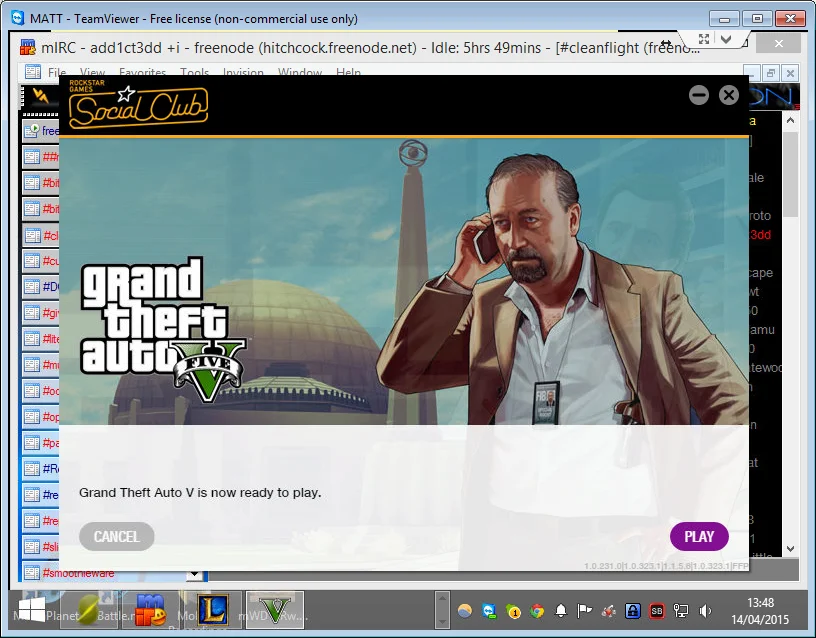Restore the mIRC channel child window

(771, 73)
